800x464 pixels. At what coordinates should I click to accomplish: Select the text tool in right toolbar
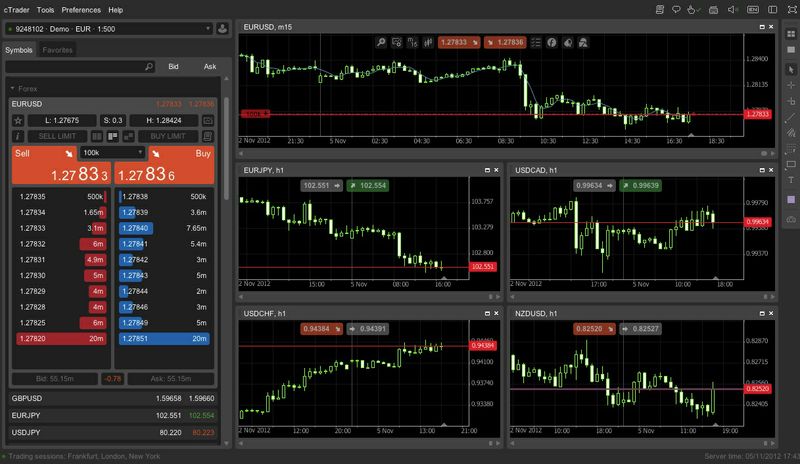tap(791, 180)
